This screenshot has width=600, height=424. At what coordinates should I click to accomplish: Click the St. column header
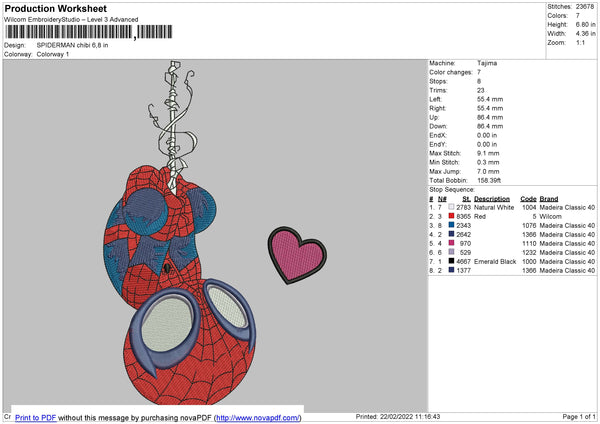point(466,199)
